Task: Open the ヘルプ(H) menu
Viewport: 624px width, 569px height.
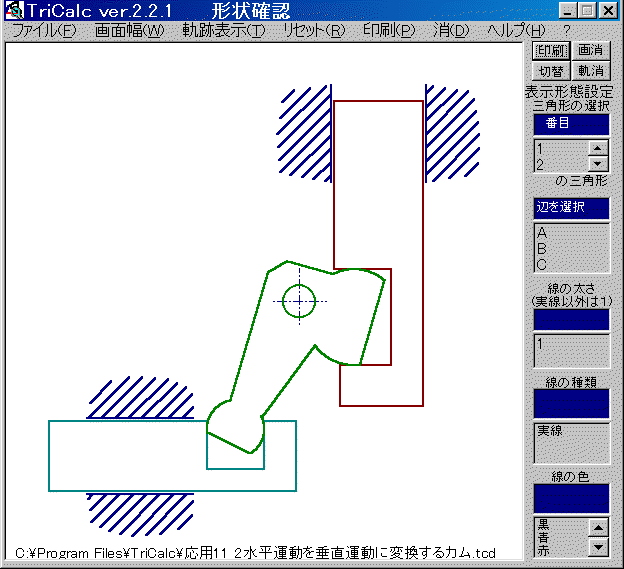Action: [516, 31]
